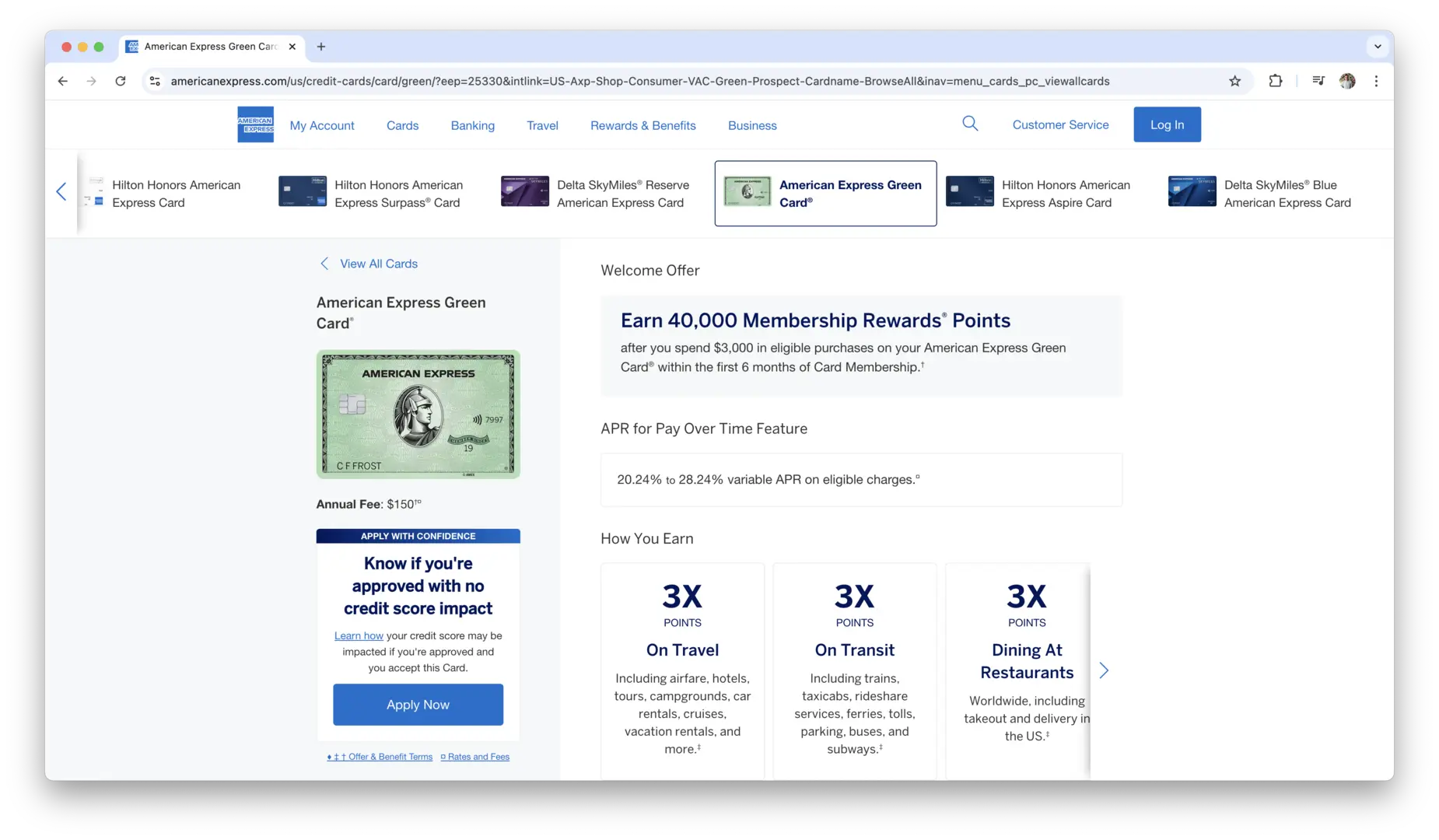Screen dimensions: 1439x840
Task: Open Chrome's three-dot menu
Action: point(1376,81)
